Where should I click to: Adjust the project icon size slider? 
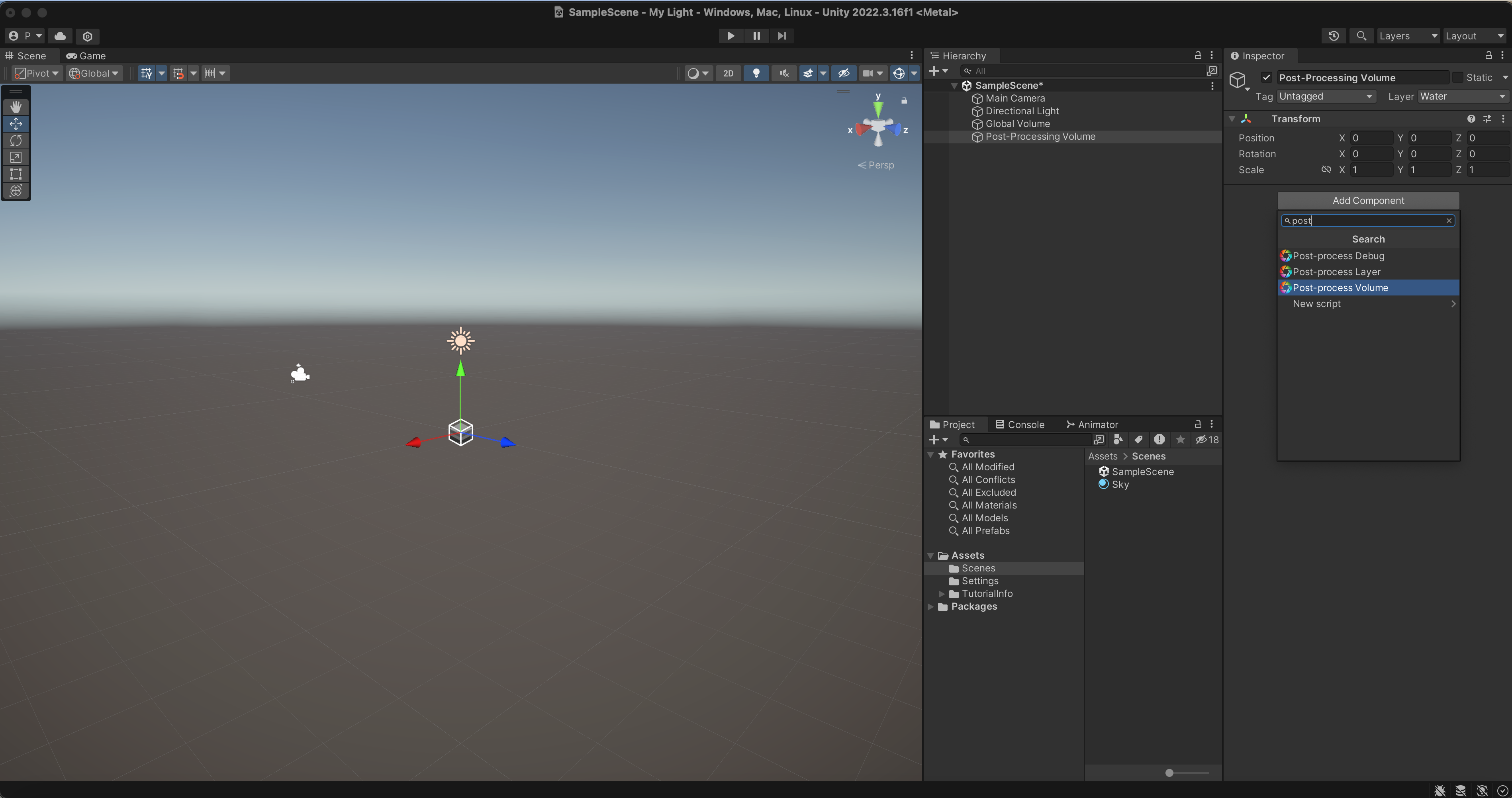1169,773
